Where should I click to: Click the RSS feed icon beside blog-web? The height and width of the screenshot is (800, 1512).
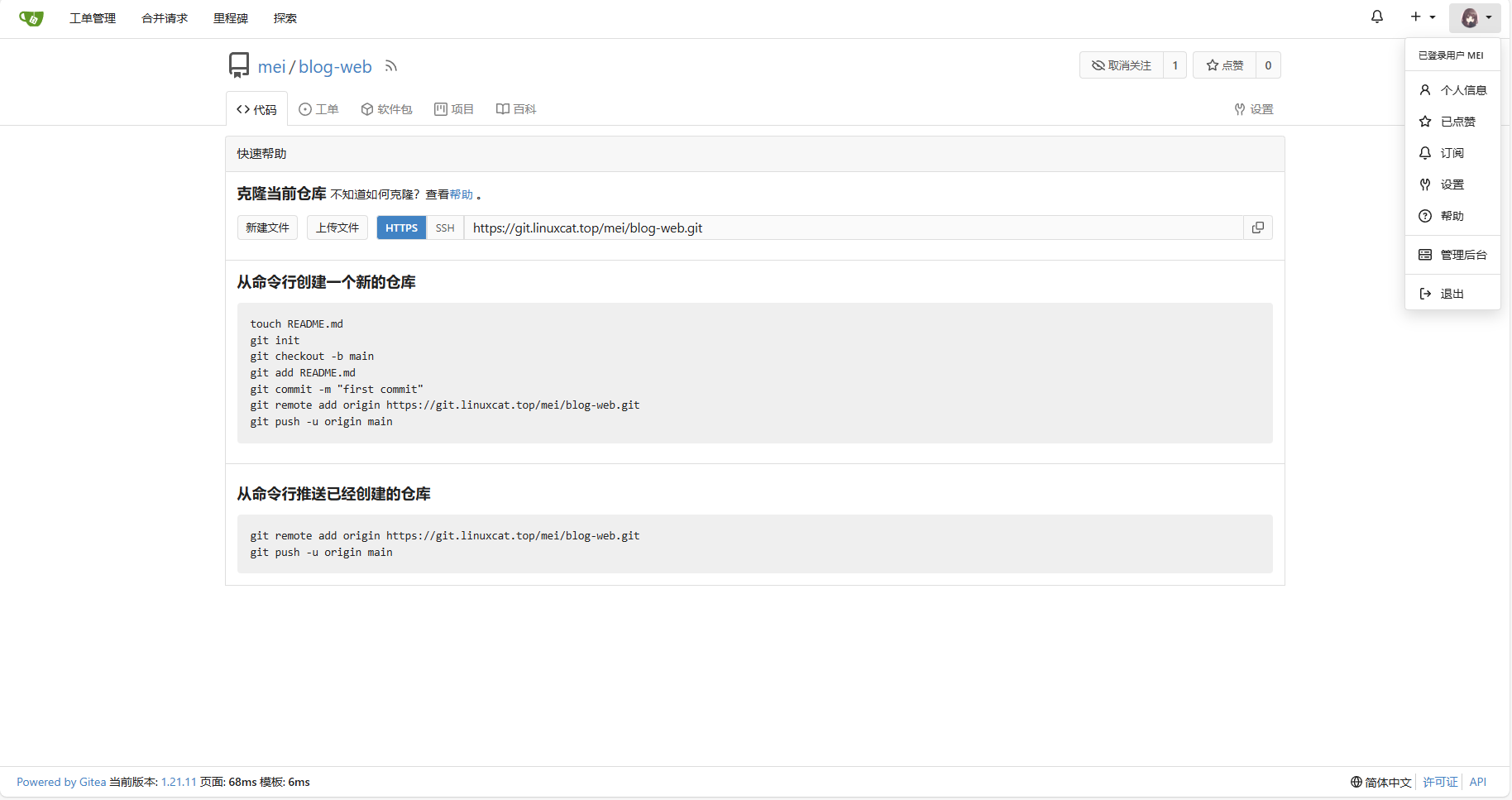tap(391, 67)
